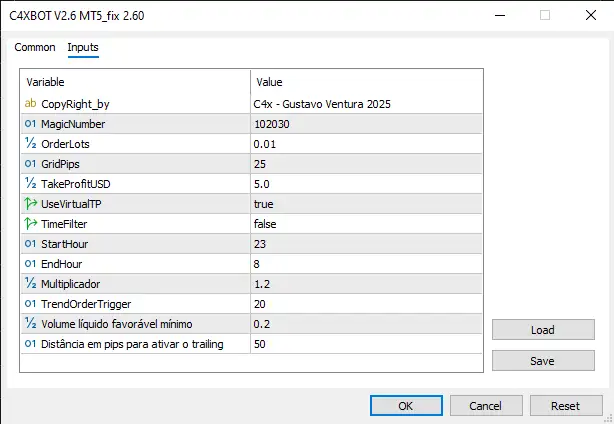Viewport: 614px width, 424px height.
Task: Click the integer icon next to GridPips
Action: point(30,164)
